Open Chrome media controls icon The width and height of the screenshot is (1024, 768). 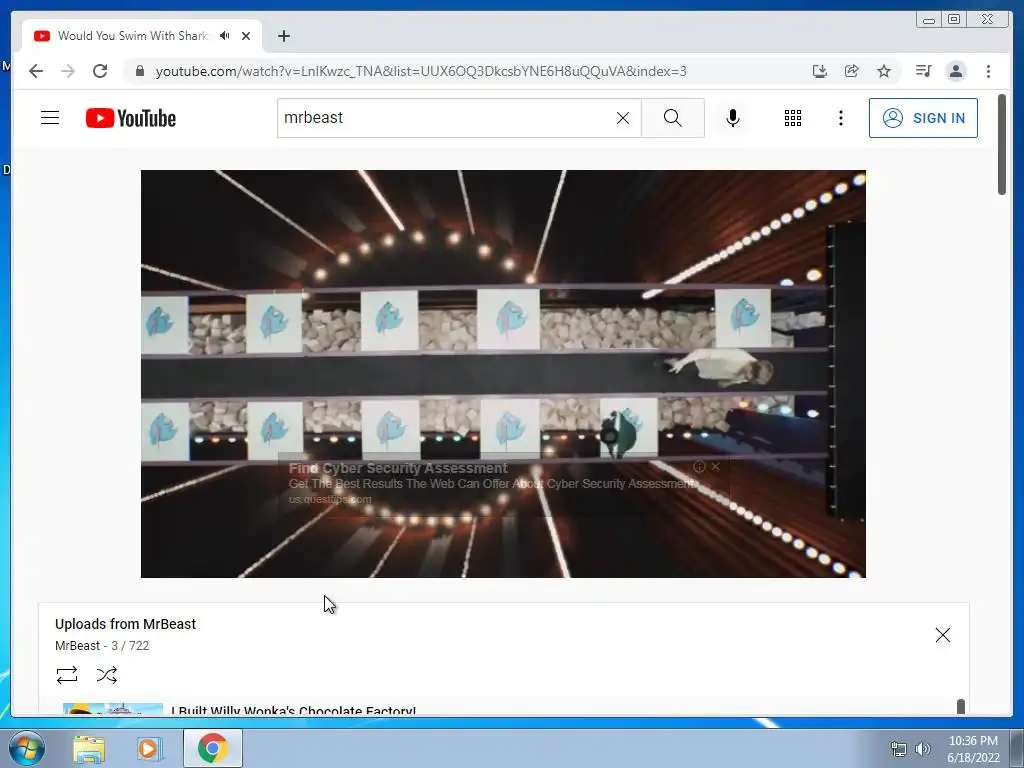pyautogui.click(x=923, y=71)
